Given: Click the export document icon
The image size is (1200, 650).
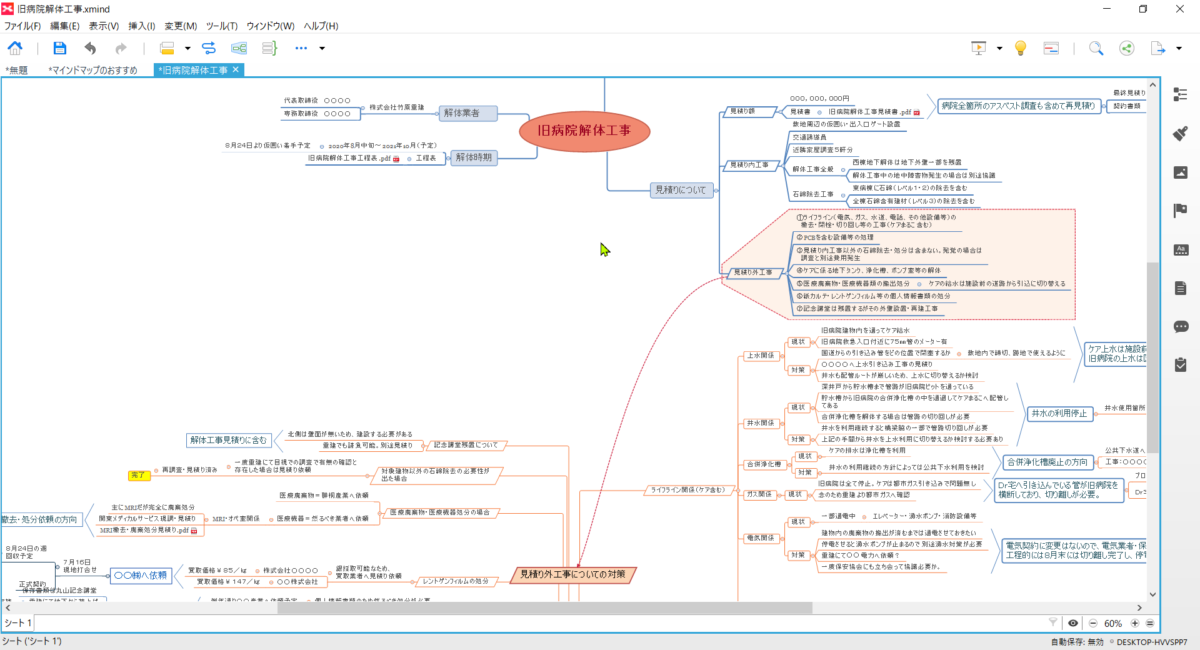Looking at the screenshot, I should pyautogui.click(x=1159, y=48).
